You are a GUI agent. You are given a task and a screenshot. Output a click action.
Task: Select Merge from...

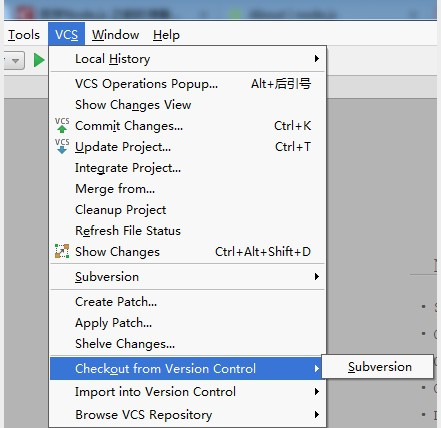point(188,189)
